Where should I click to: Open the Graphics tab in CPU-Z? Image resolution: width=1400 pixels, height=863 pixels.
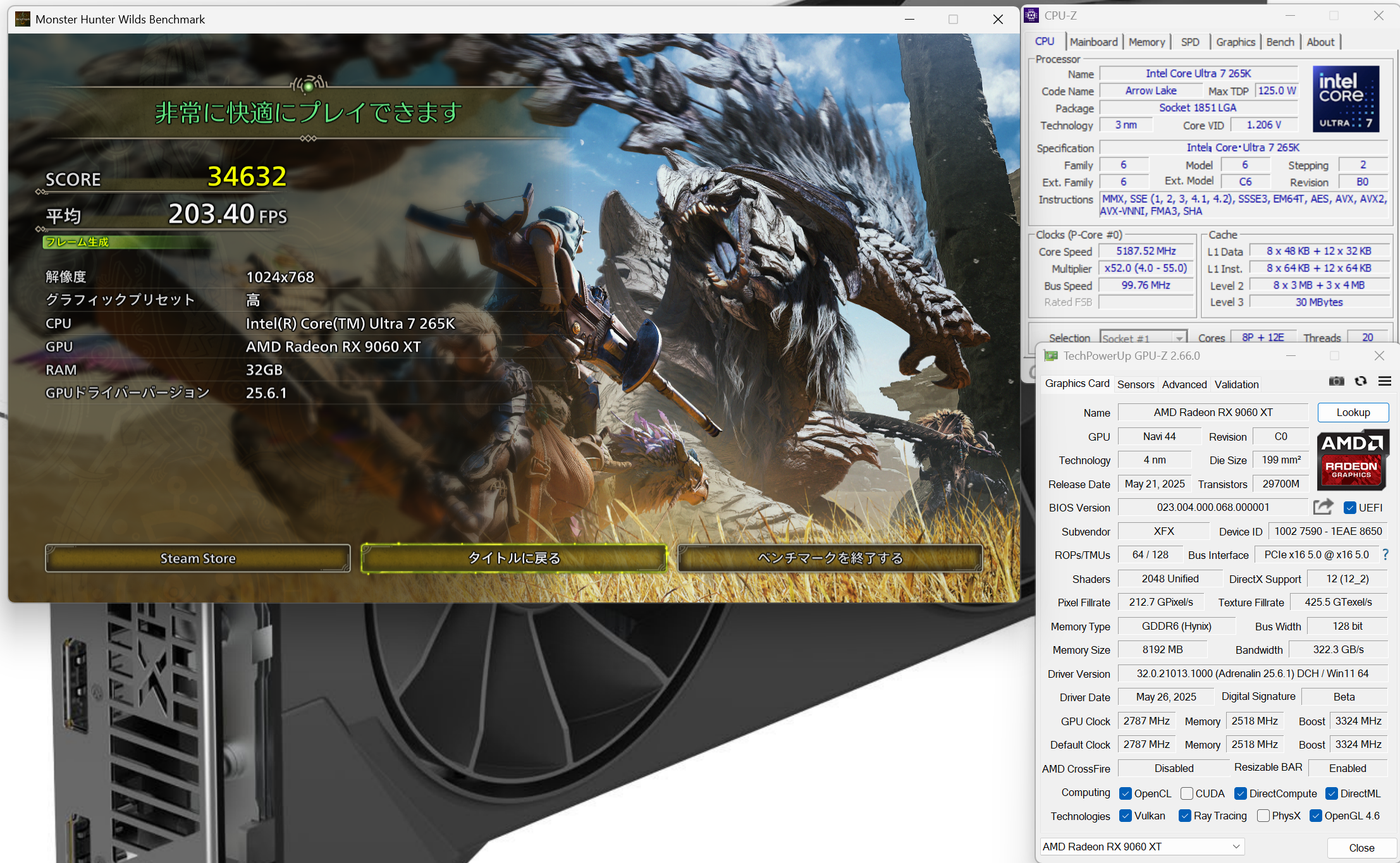tap(1236, 42)
